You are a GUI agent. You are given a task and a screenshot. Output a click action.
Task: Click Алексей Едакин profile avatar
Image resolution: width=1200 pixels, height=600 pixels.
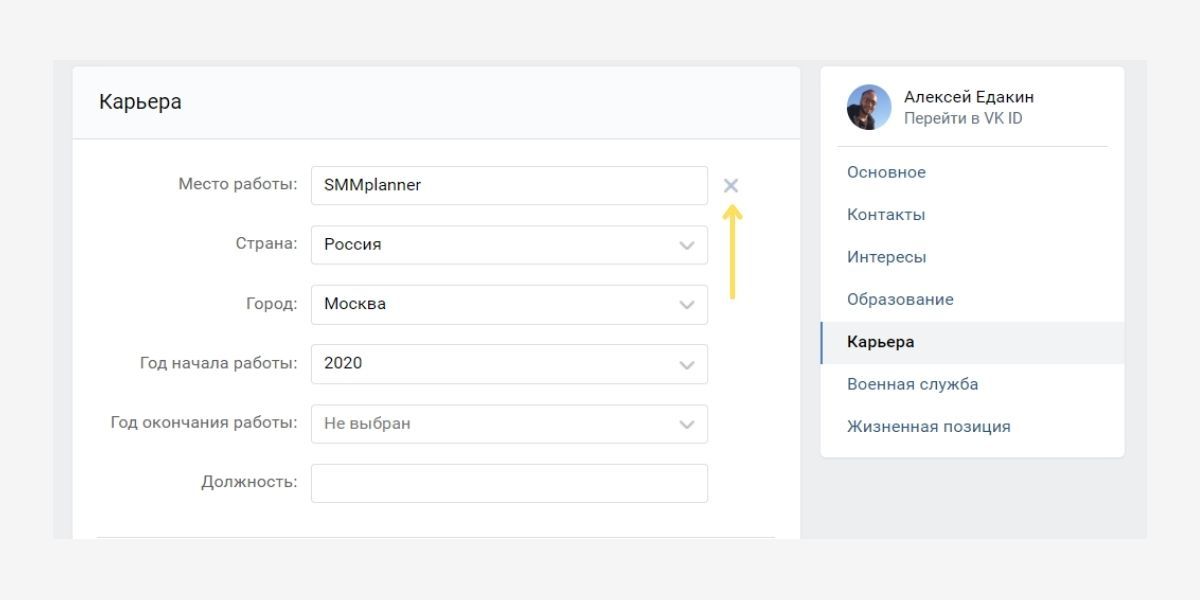(869, 107)
